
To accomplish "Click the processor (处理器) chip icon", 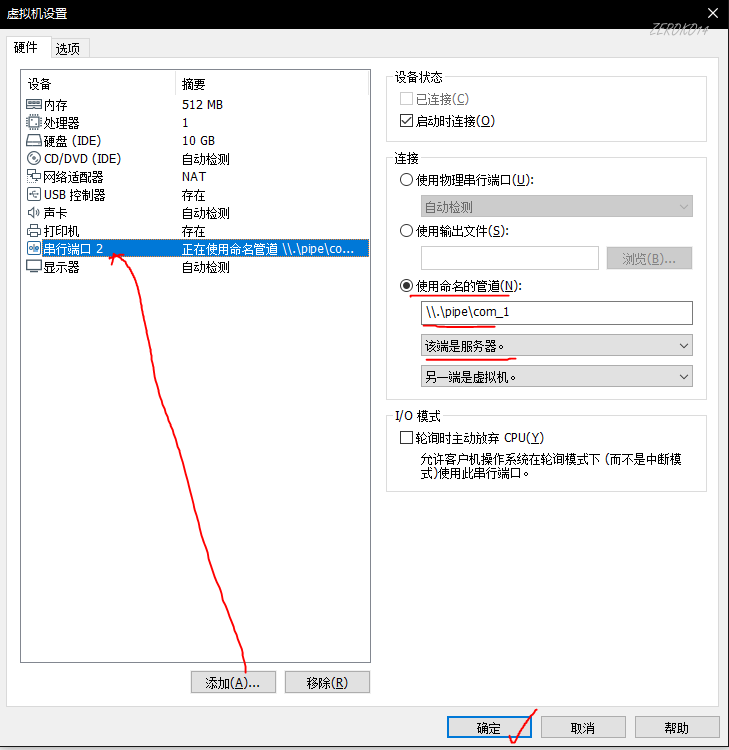I will [33, 122].
